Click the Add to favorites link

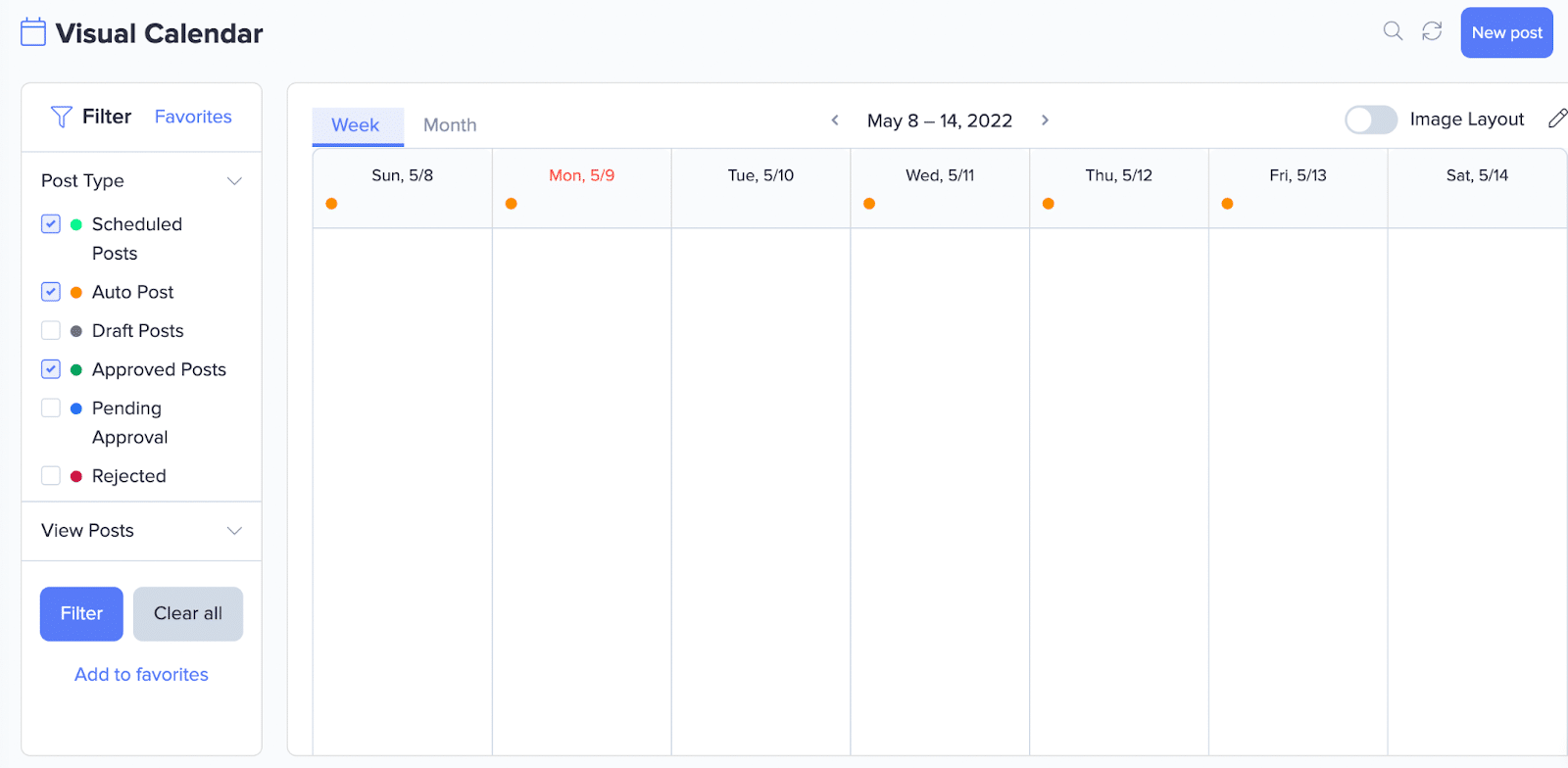pyautogui.click(x=141, y=675)
